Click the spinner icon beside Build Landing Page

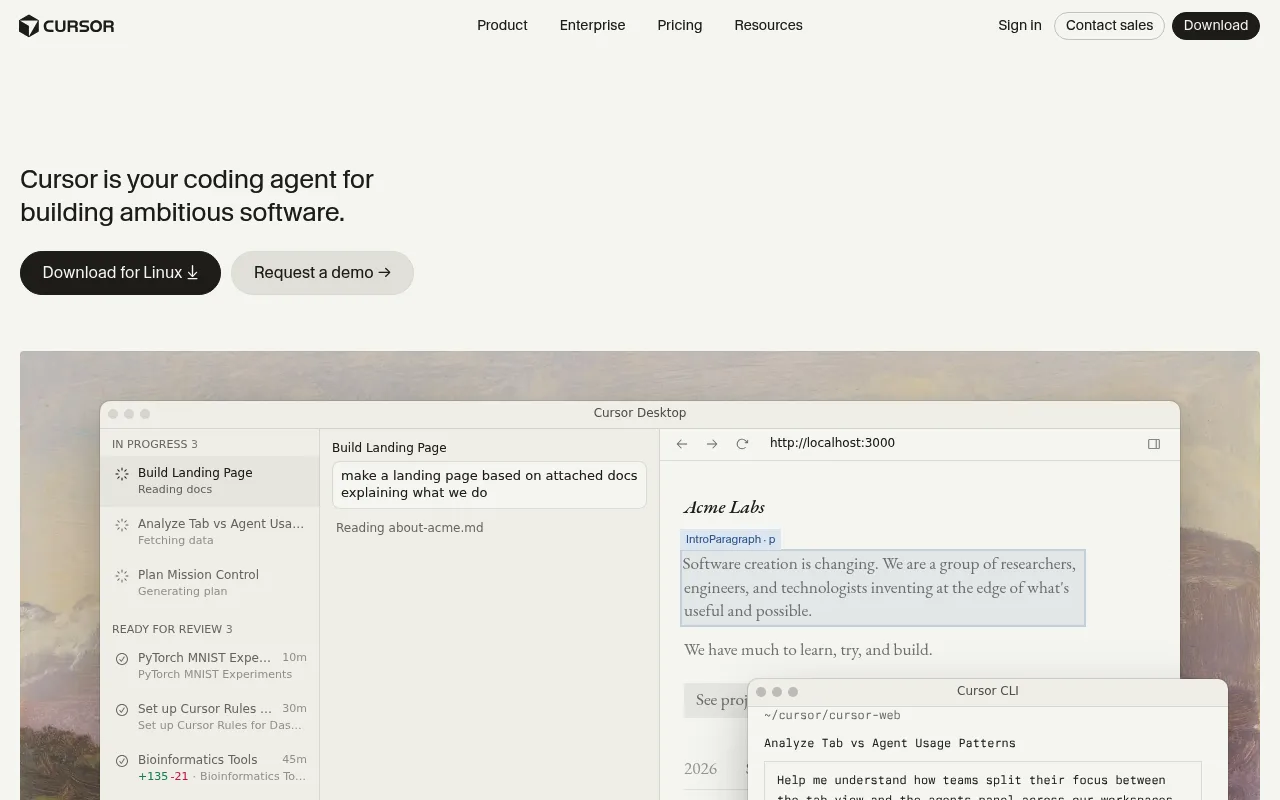tap(122, 474)
